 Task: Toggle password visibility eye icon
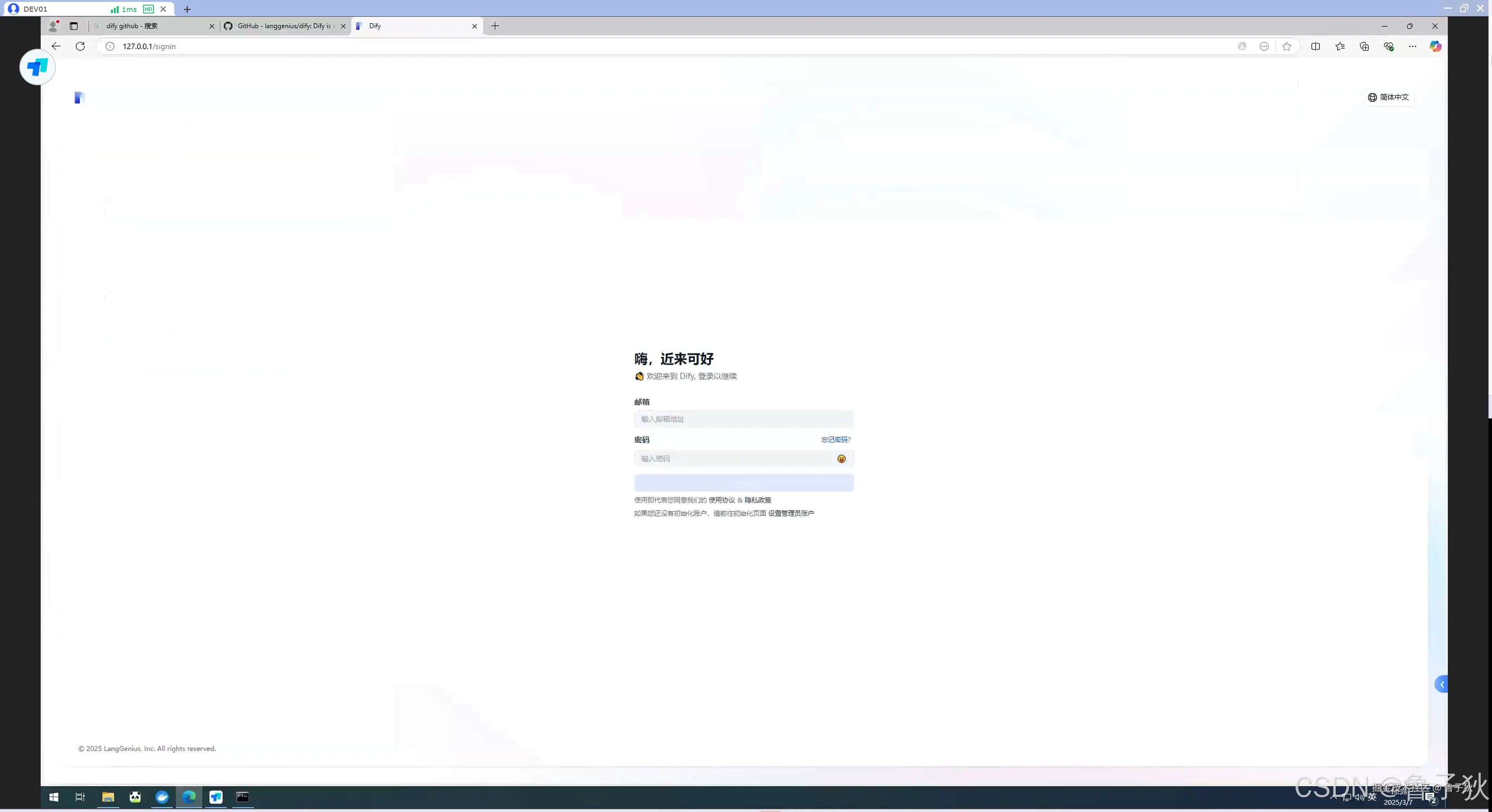click(x=841, y=458)
